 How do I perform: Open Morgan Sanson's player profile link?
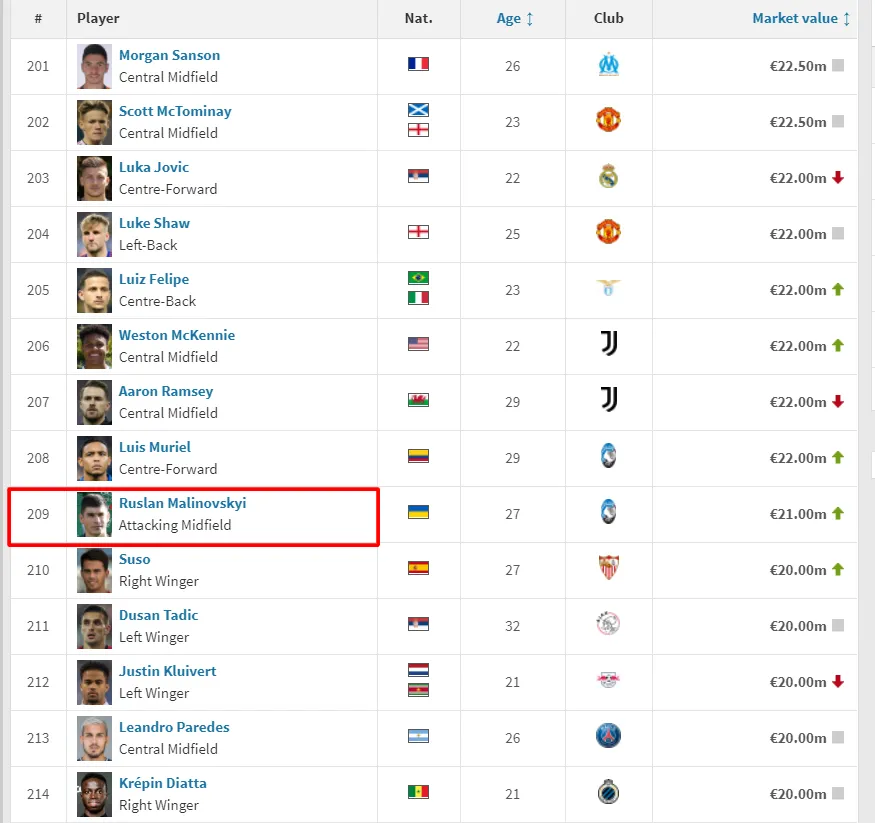pos(169,56)
